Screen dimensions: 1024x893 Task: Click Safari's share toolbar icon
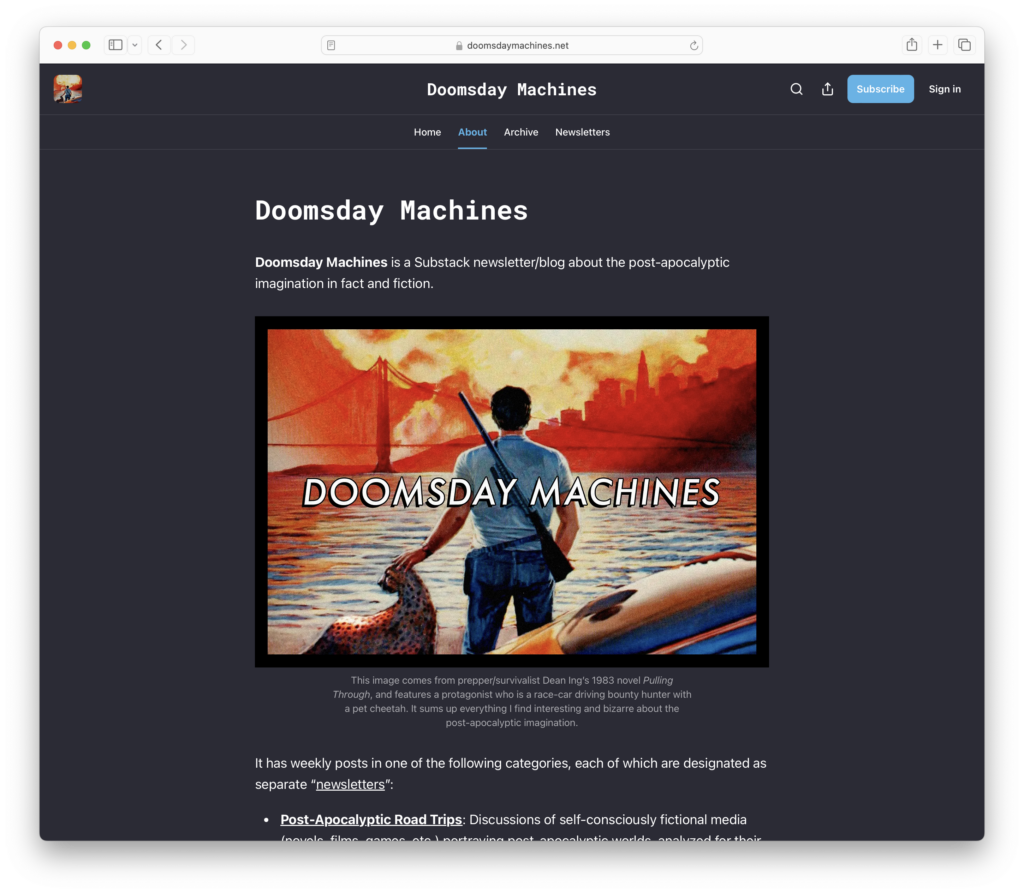pyautogui.click(x=912, y=44)
